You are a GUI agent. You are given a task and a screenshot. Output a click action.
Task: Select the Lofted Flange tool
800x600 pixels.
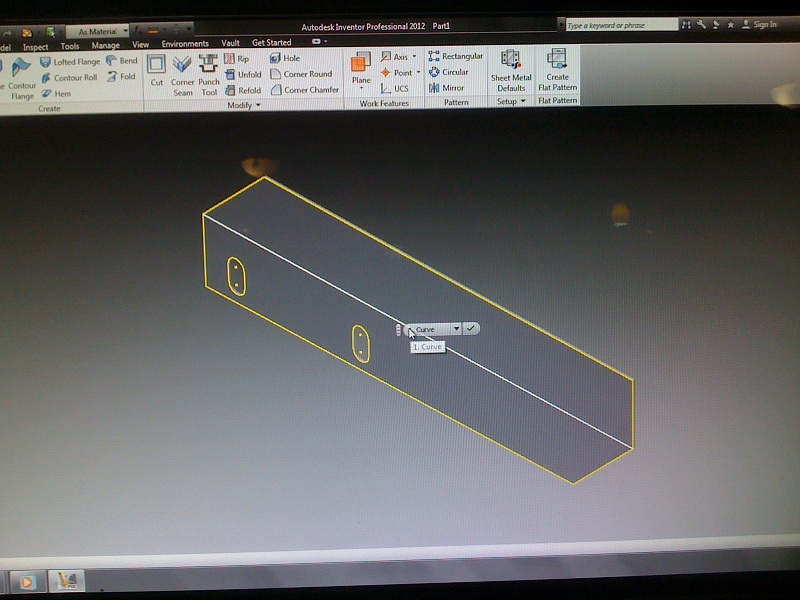(x=70, y=62)
